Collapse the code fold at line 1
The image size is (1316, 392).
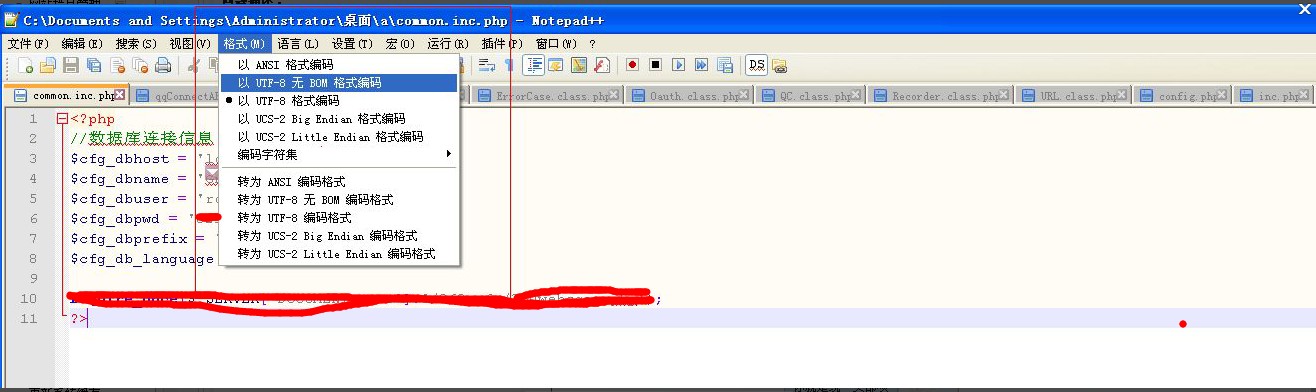pos(62,119)
